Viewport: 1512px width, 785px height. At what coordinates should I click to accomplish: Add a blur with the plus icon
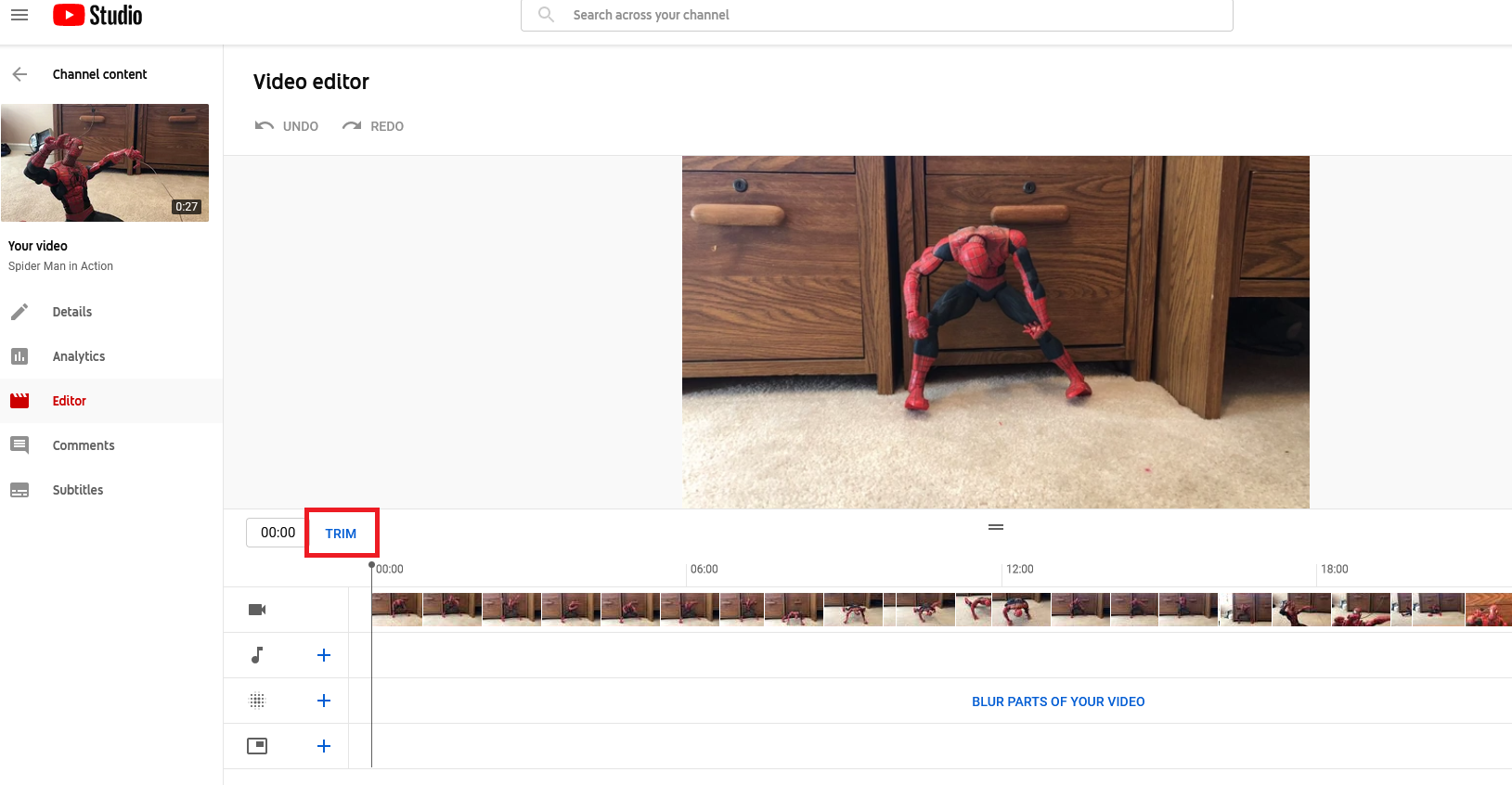[x=324, y=701]
